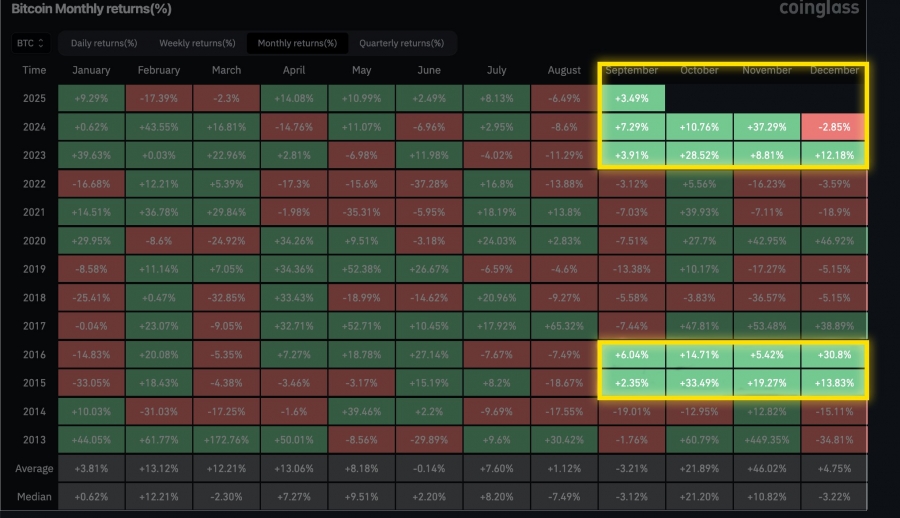The height and width of the screenshot is (518, 900).
Task: Select the September column header
Action: 632,71
